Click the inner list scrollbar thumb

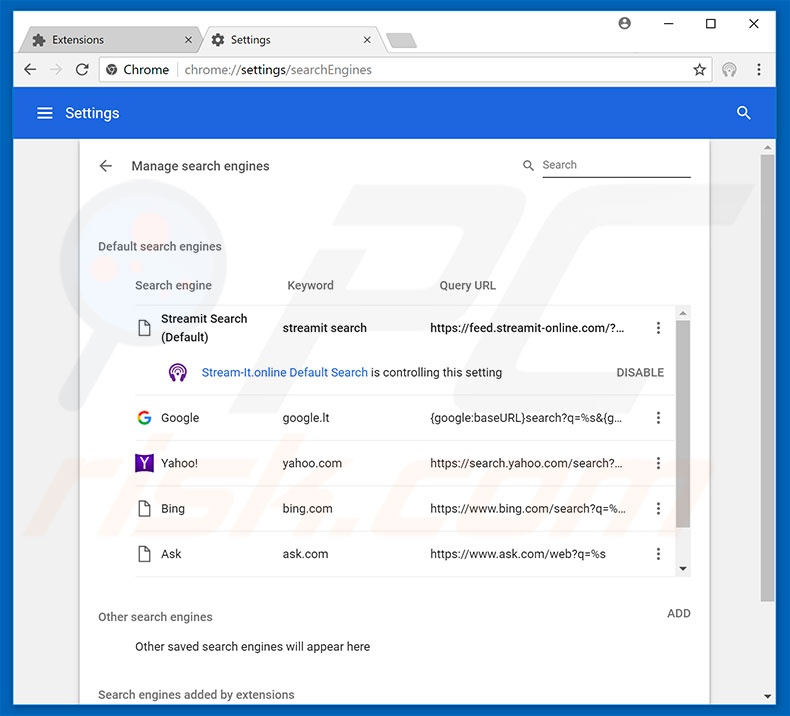(683, 423)
